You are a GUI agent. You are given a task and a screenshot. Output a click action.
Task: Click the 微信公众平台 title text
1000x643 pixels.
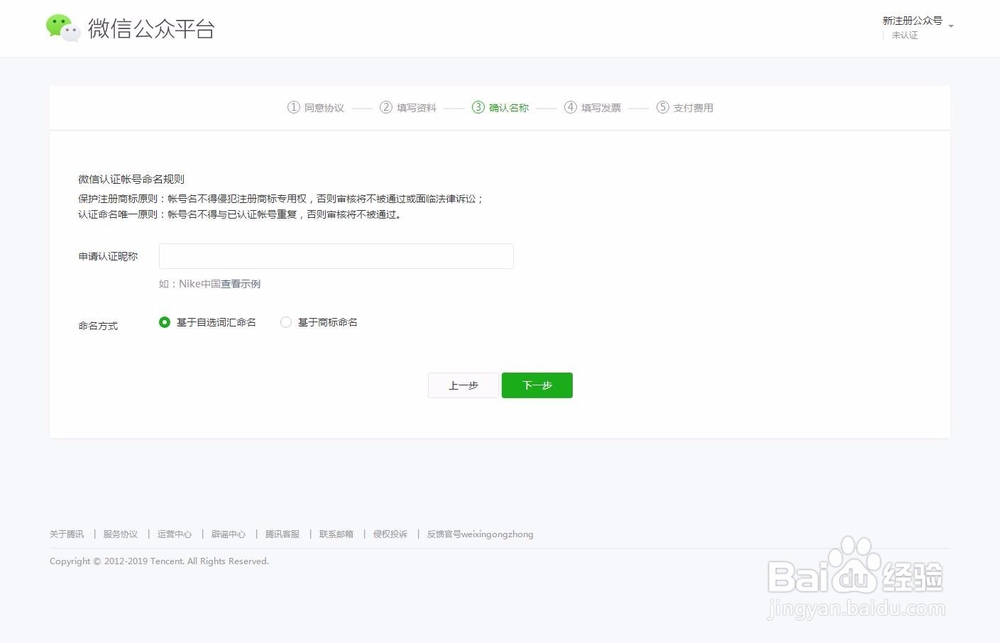coord(151,29)
